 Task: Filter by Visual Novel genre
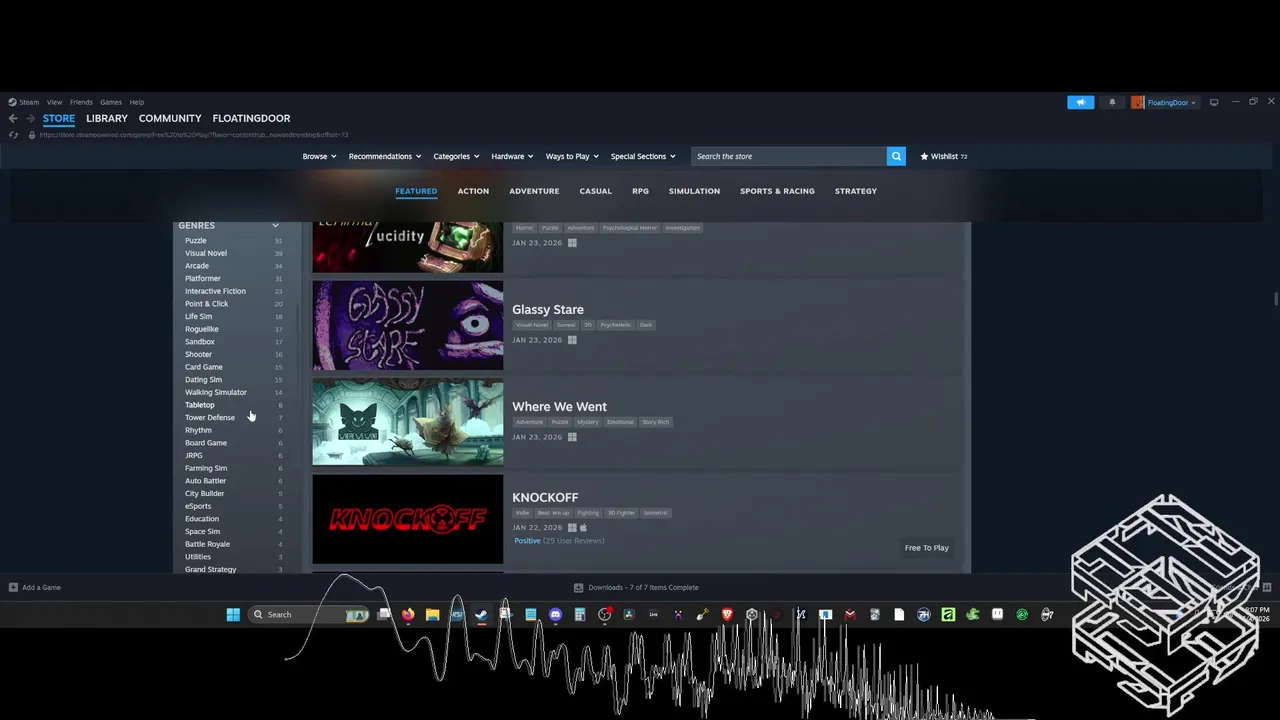click(206, 253)
